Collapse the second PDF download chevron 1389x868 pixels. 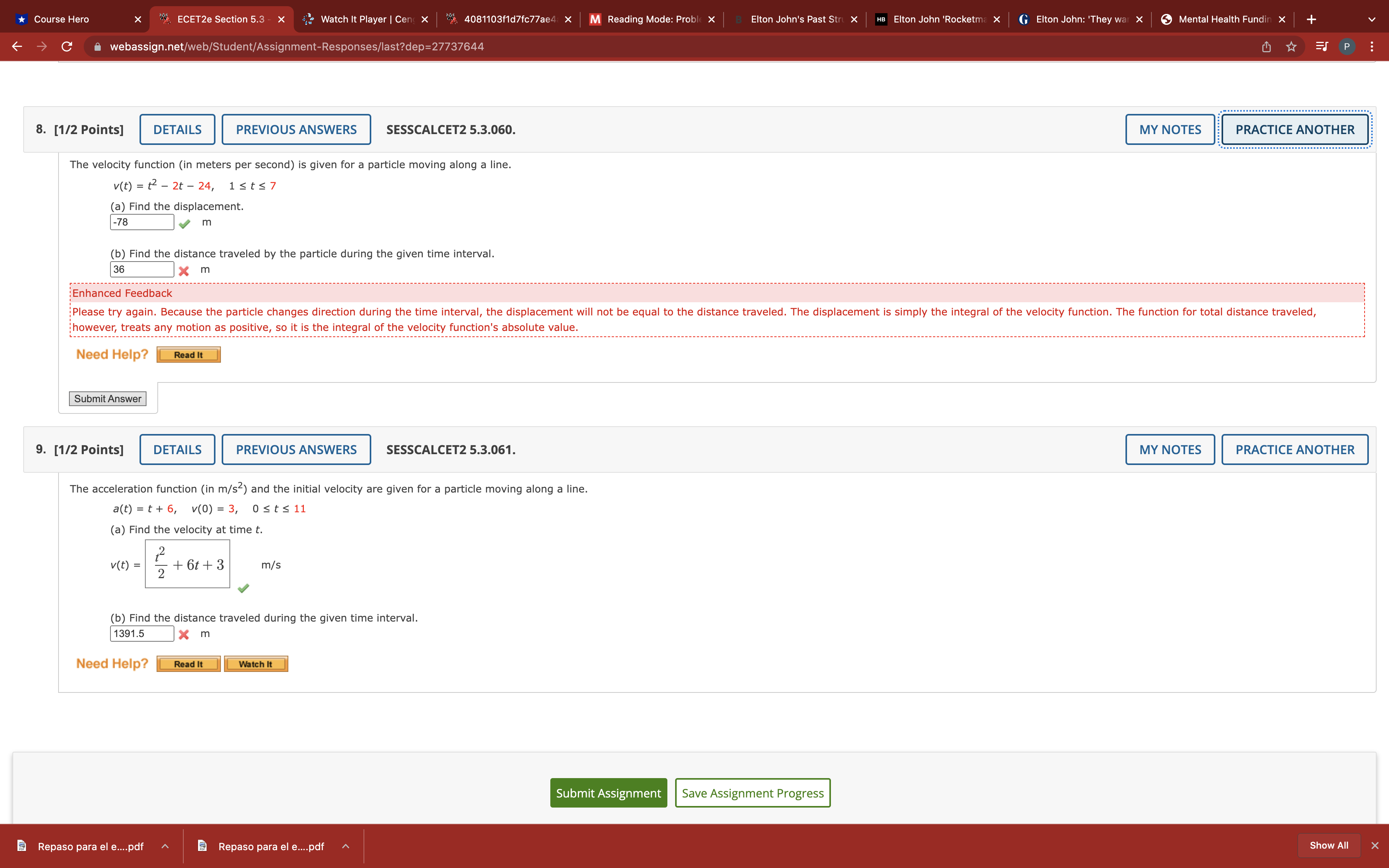tap(346, 846)
